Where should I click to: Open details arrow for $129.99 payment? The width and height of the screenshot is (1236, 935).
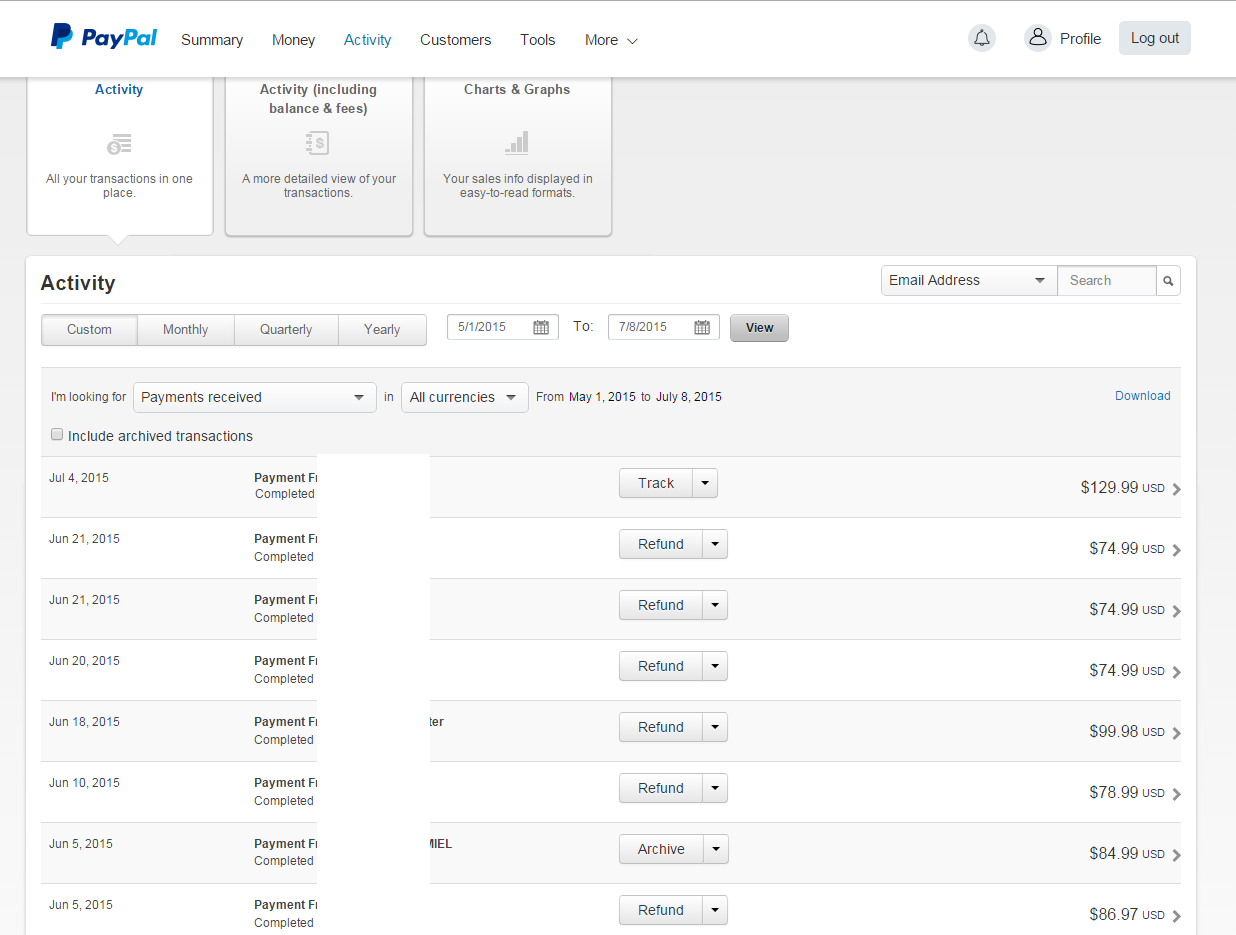point(1176,489)
